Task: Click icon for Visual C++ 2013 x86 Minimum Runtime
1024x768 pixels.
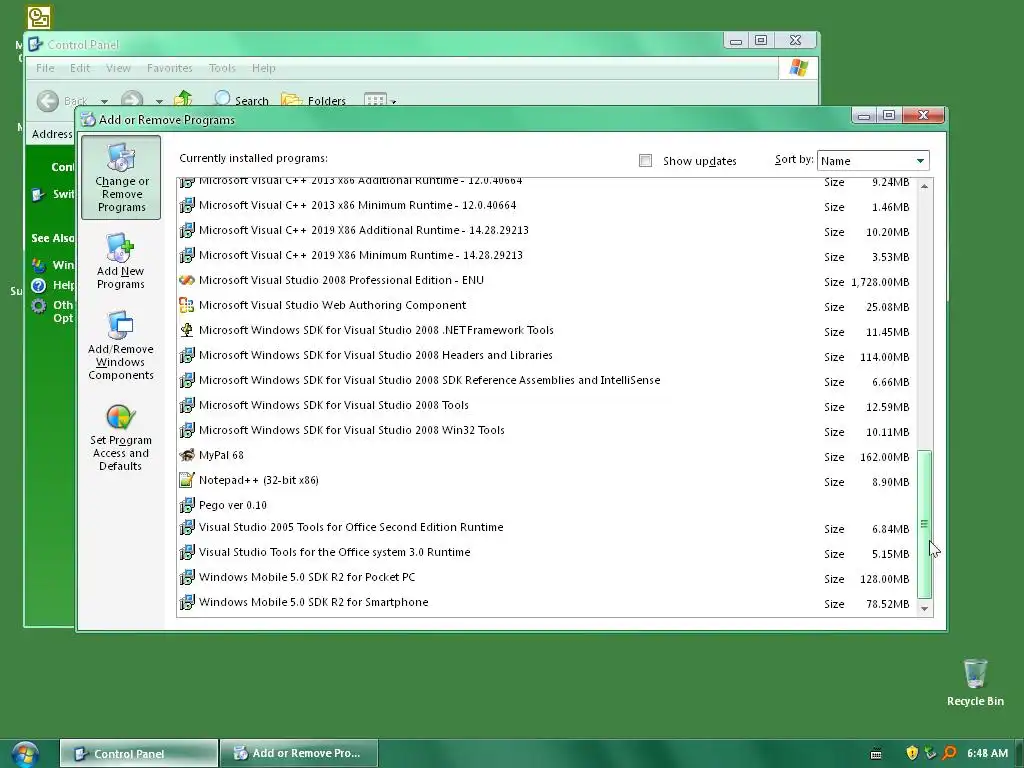Action: coord(187,205)
